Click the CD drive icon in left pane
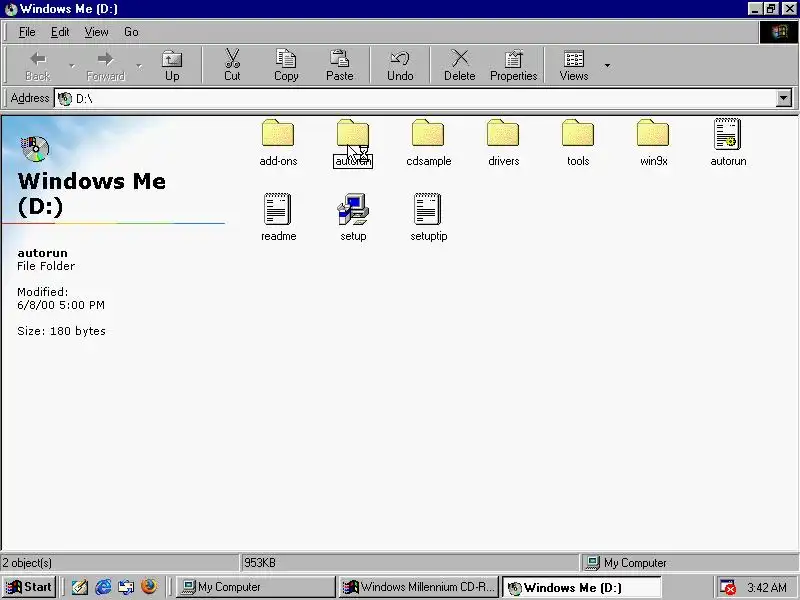 [x=35, y=148]
